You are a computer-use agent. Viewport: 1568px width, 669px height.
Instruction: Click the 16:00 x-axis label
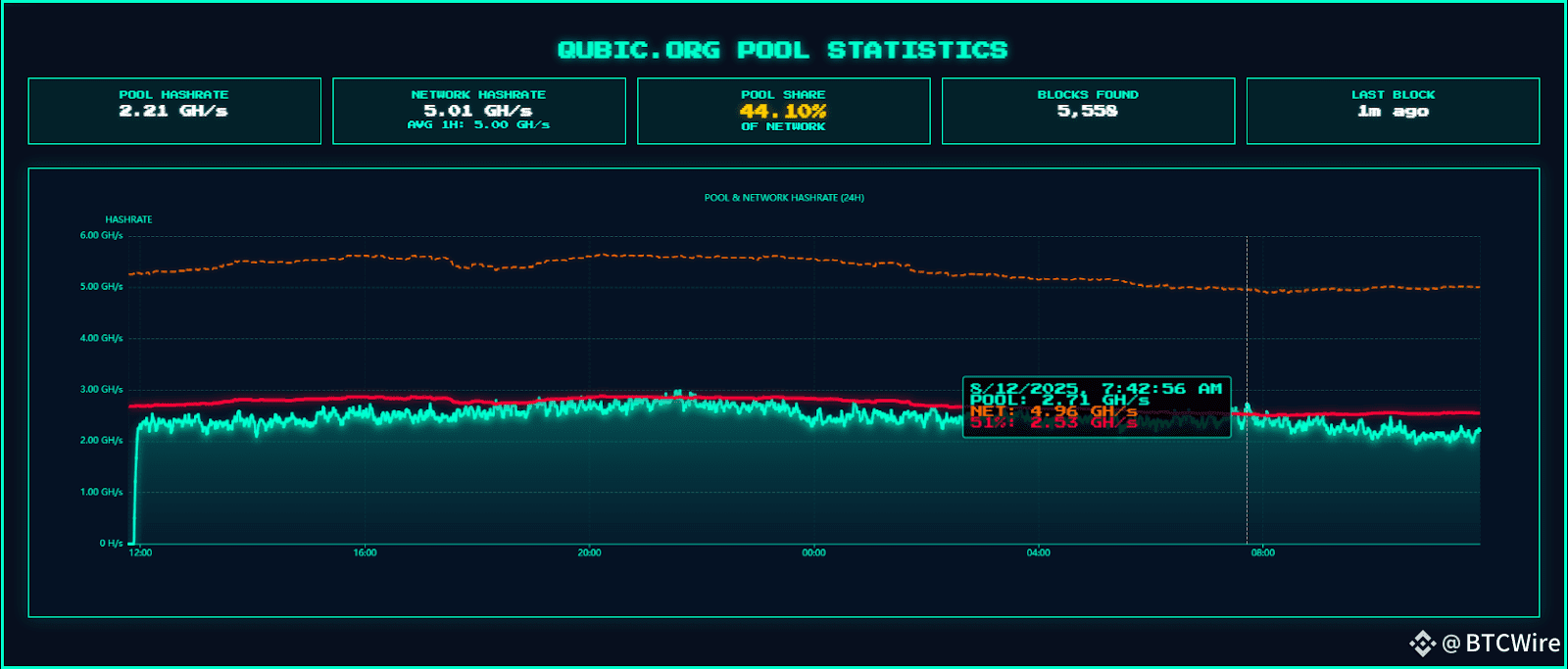coord(365,552)
